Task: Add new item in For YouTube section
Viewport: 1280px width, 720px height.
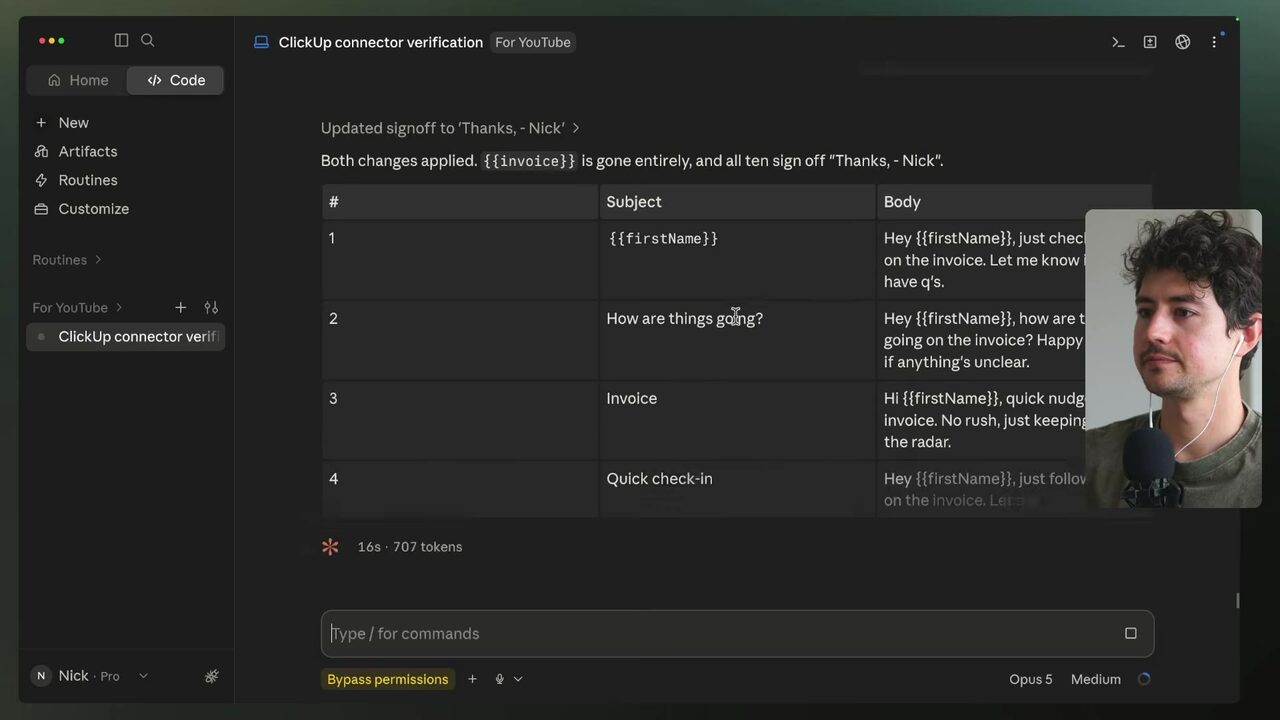Action: 180,307
